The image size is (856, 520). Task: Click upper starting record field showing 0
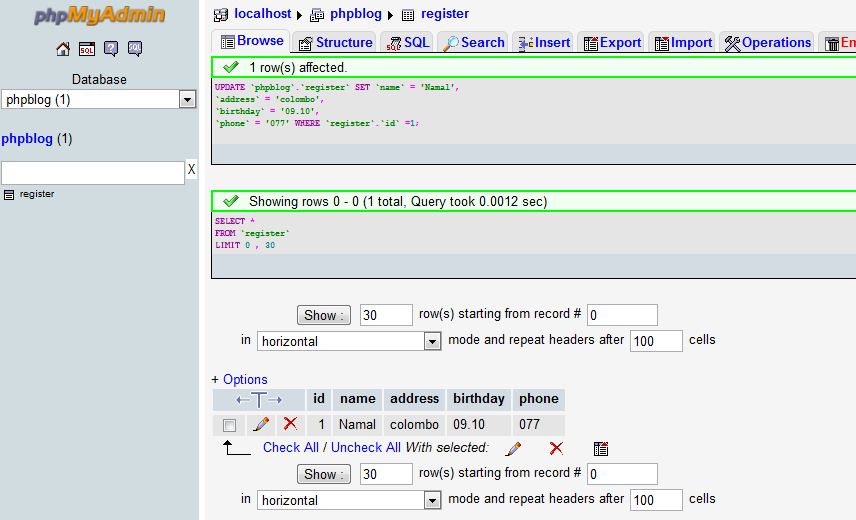622,315
